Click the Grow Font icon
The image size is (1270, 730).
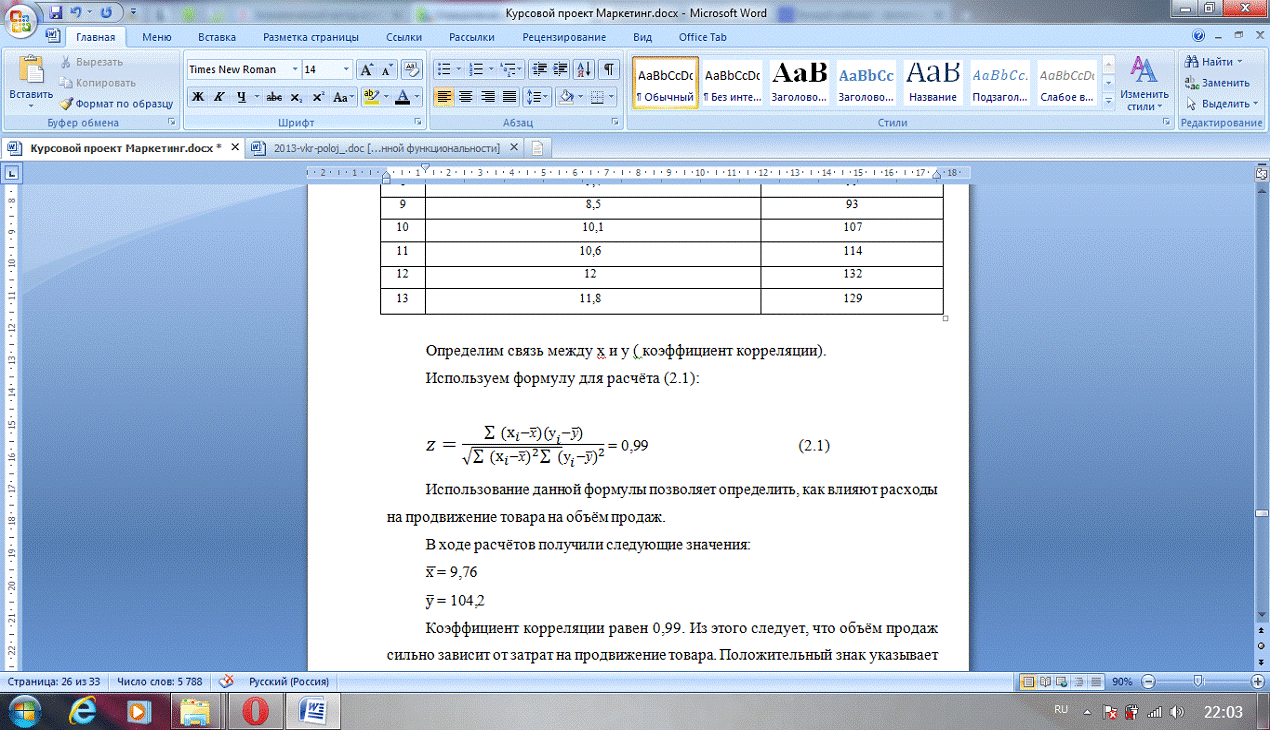click(x=366, y=70)
